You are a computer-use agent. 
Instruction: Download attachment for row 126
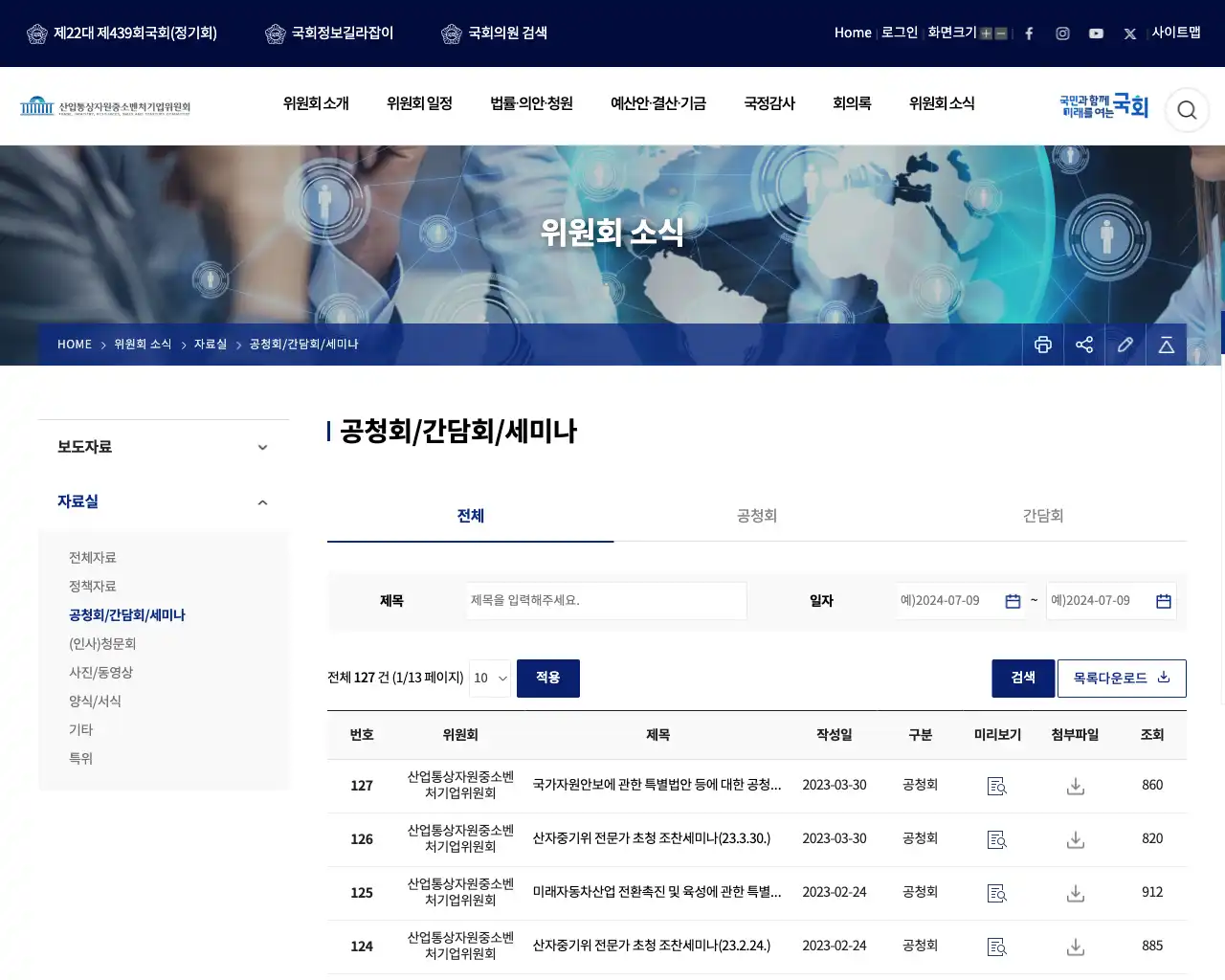pyautogui.click(x=1076, y=839)
